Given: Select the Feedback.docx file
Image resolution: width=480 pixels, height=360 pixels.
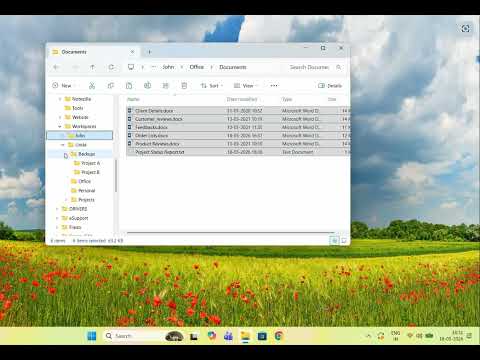Looking at the screenshot, I should pos(238,127).
